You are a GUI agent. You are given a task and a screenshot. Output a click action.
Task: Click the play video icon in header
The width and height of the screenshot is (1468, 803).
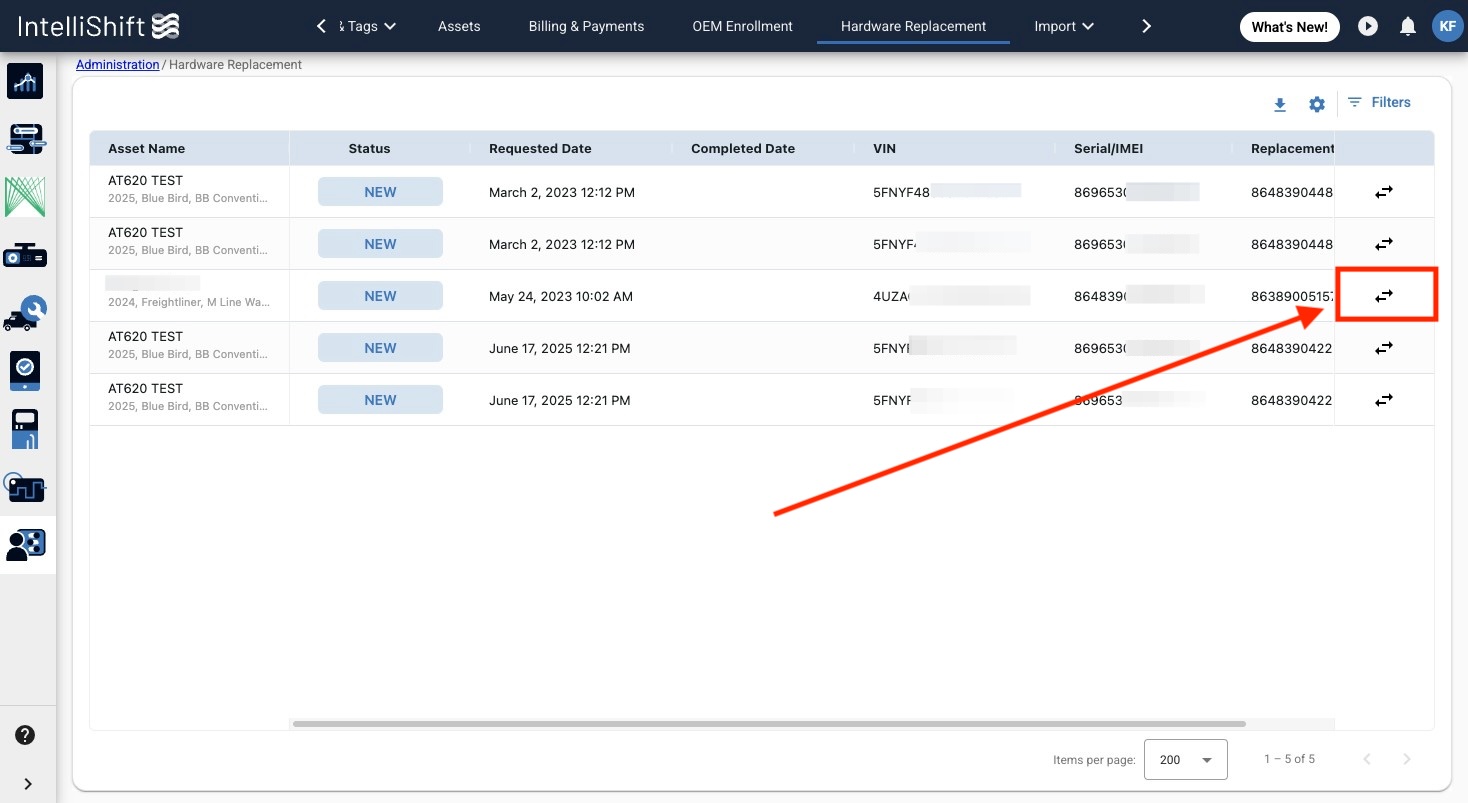coord(1368,27)
